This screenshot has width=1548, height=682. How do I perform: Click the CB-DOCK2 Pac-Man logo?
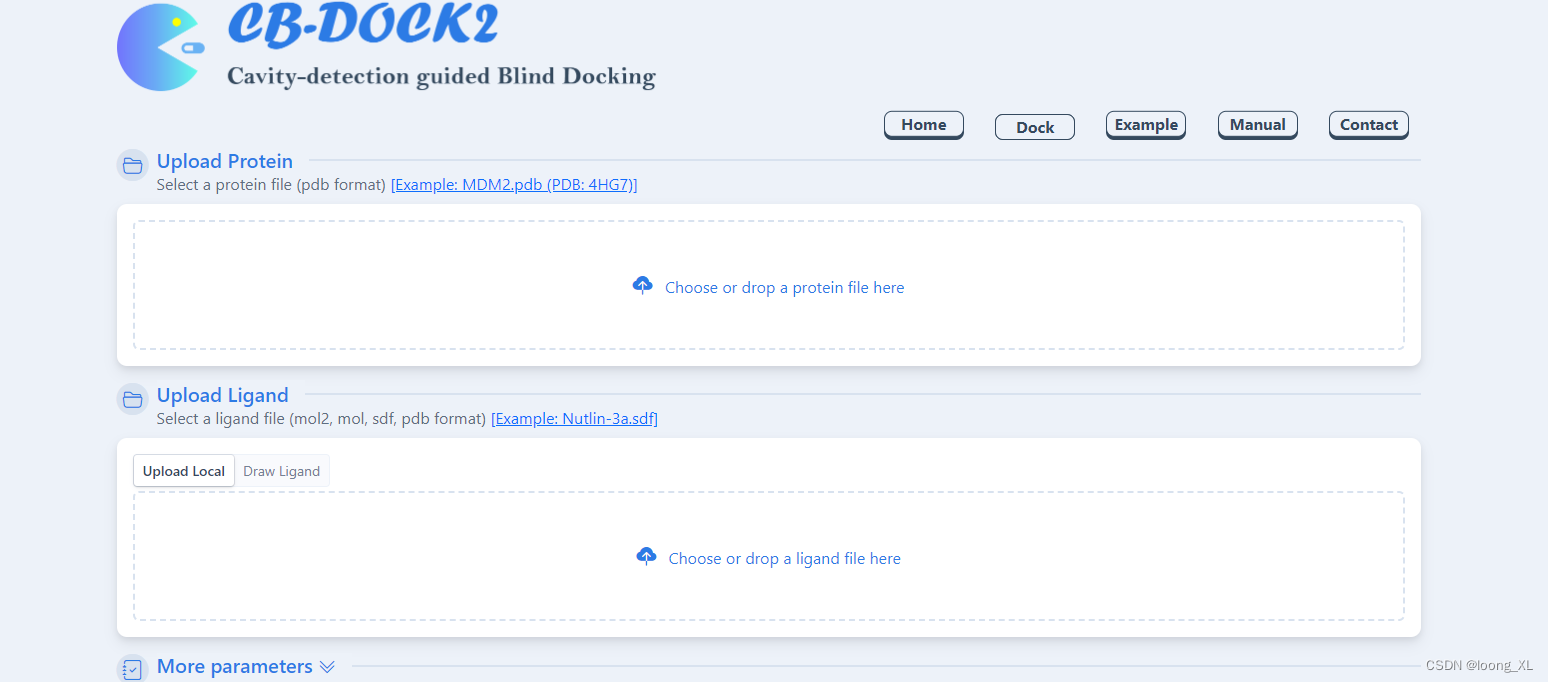pyautogui.click(x=160, y=46)
